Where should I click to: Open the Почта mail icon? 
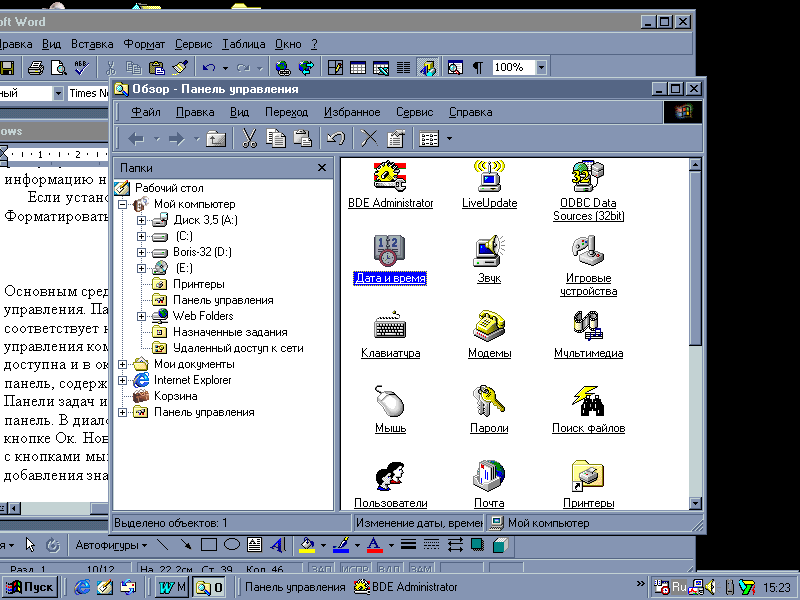(x=489, y=476)
